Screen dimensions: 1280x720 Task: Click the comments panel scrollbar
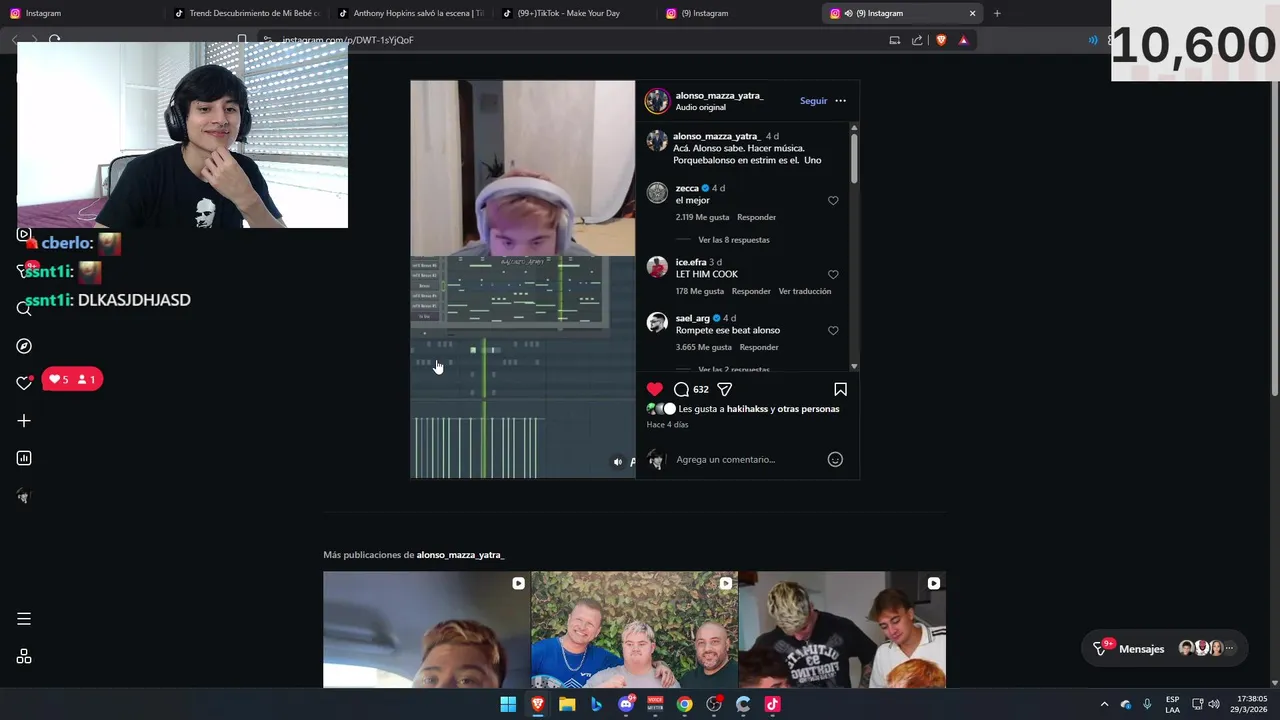(x=854, y=157)
